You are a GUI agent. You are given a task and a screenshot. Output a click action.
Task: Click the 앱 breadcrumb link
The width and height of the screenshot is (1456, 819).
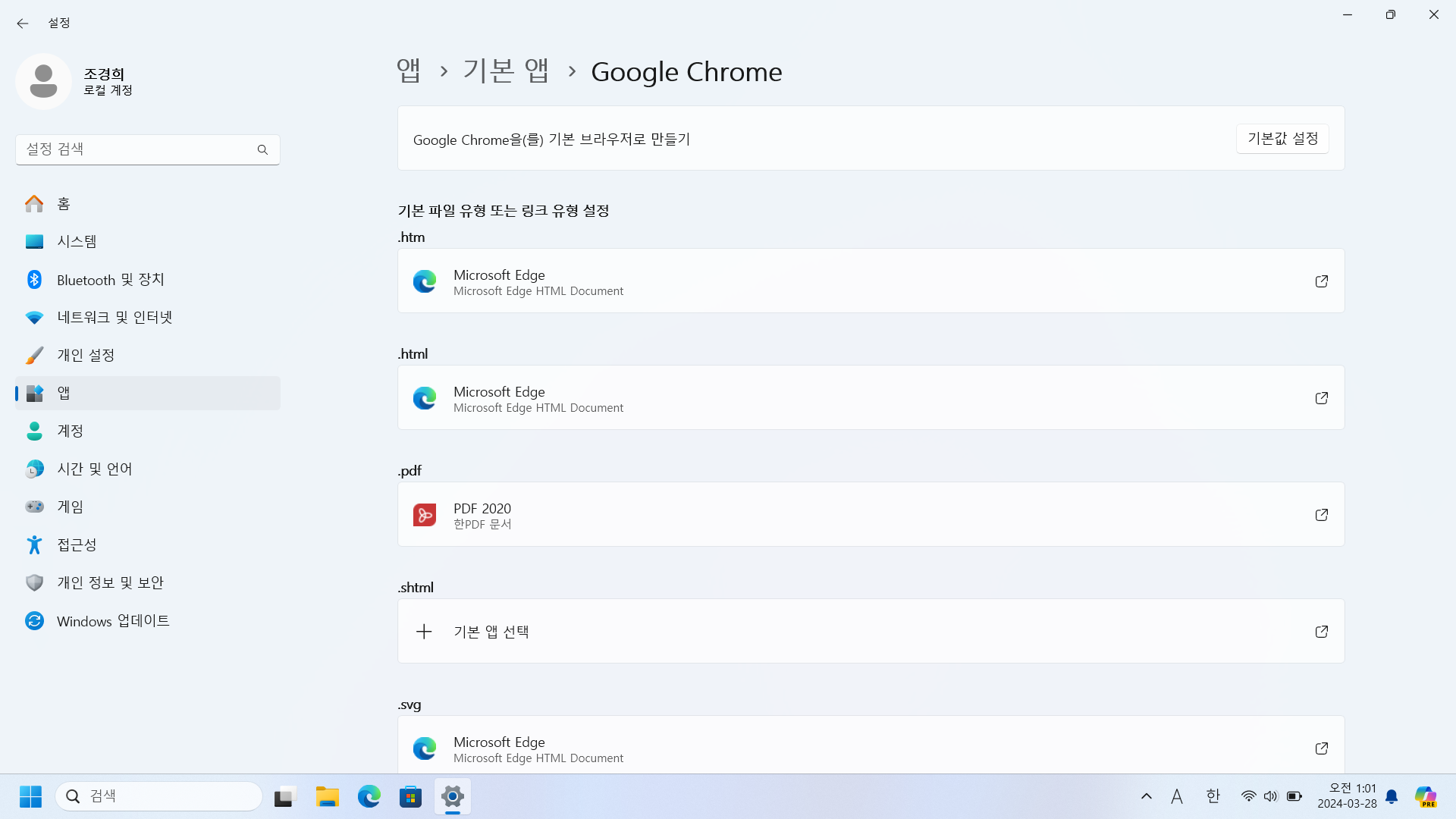coord(408,71)
